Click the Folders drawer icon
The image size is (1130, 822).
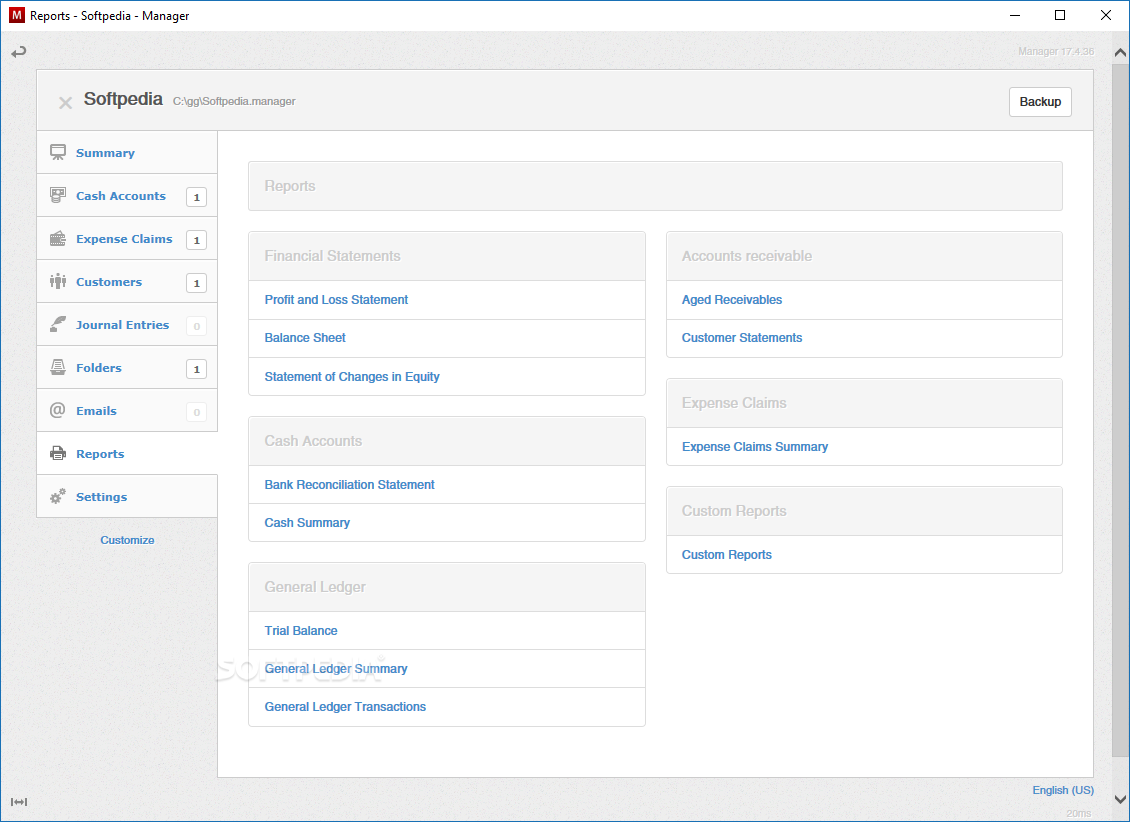tap(58, 368)
